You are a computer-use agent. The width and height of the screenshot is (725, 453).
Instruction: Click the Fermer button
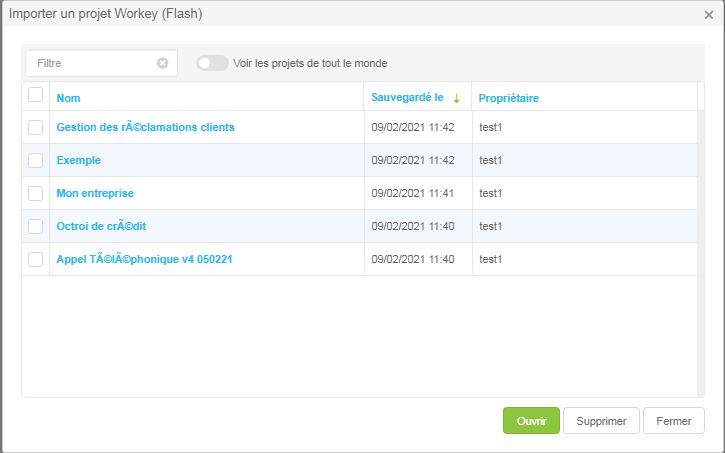673,421
